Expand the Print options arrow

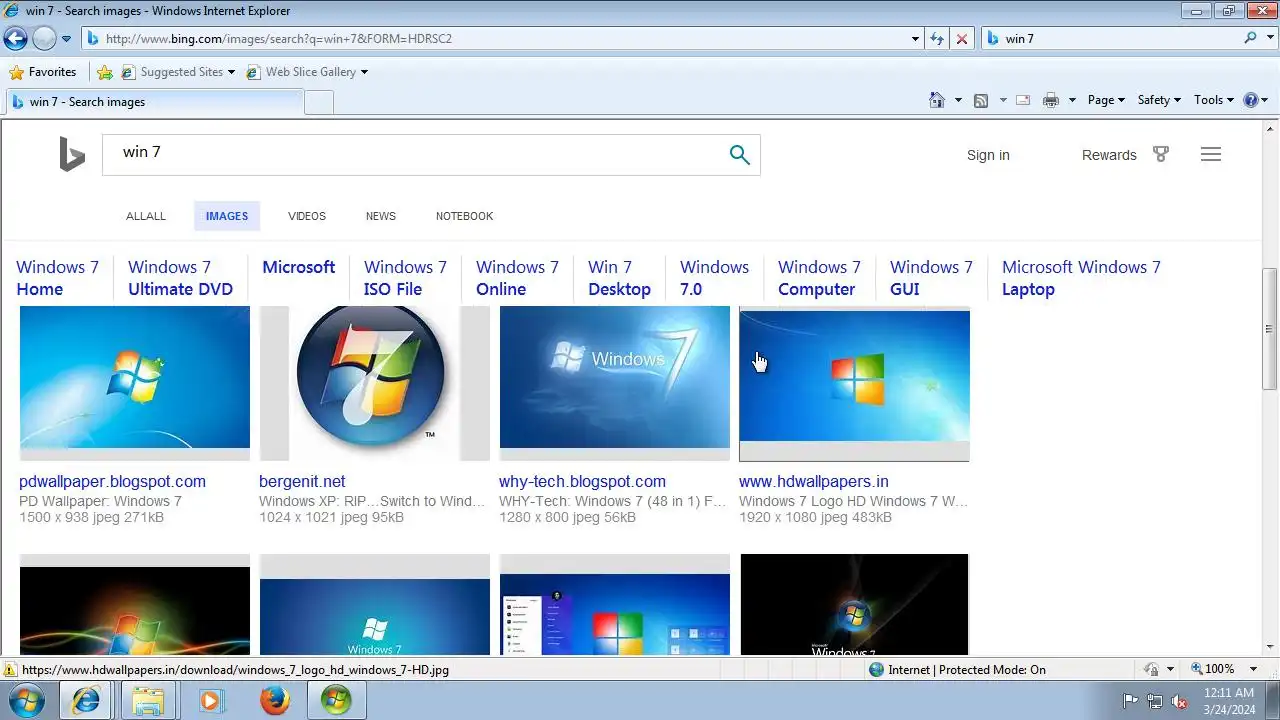[1072, 100]
